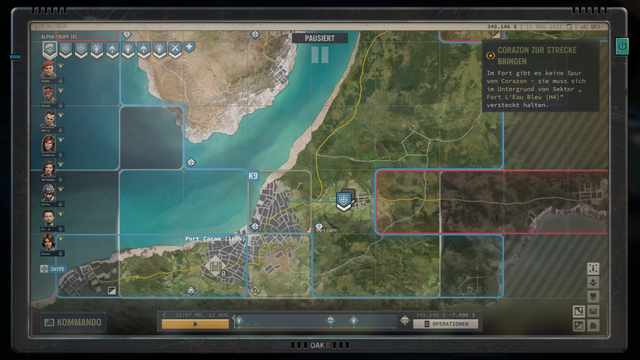The width and height of the screenshot is (640, 360).
Task: Click the power button on the right edge
Action: [x=622, y=46]
